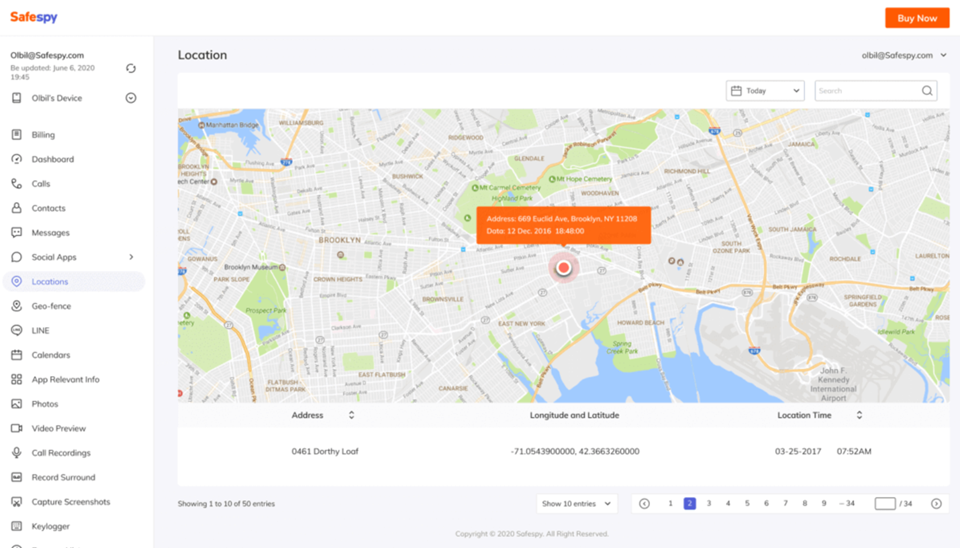Click the 03-25-2017 date cell

point(798,451)
